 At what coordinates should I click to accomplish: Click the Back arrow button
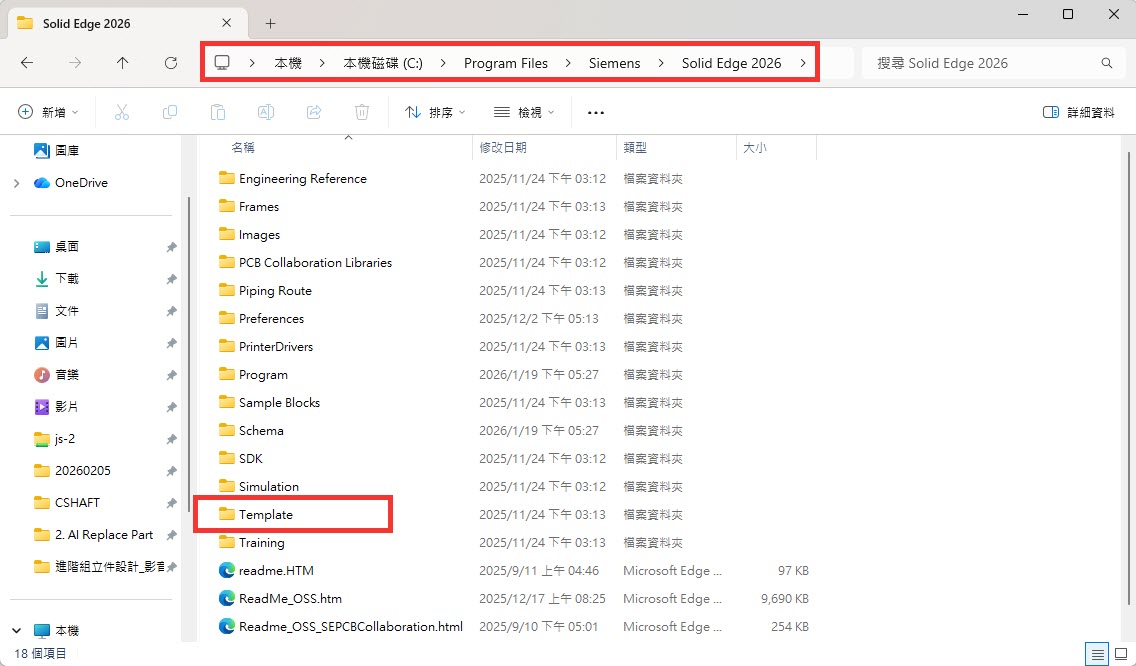click(x=27, y=63)
